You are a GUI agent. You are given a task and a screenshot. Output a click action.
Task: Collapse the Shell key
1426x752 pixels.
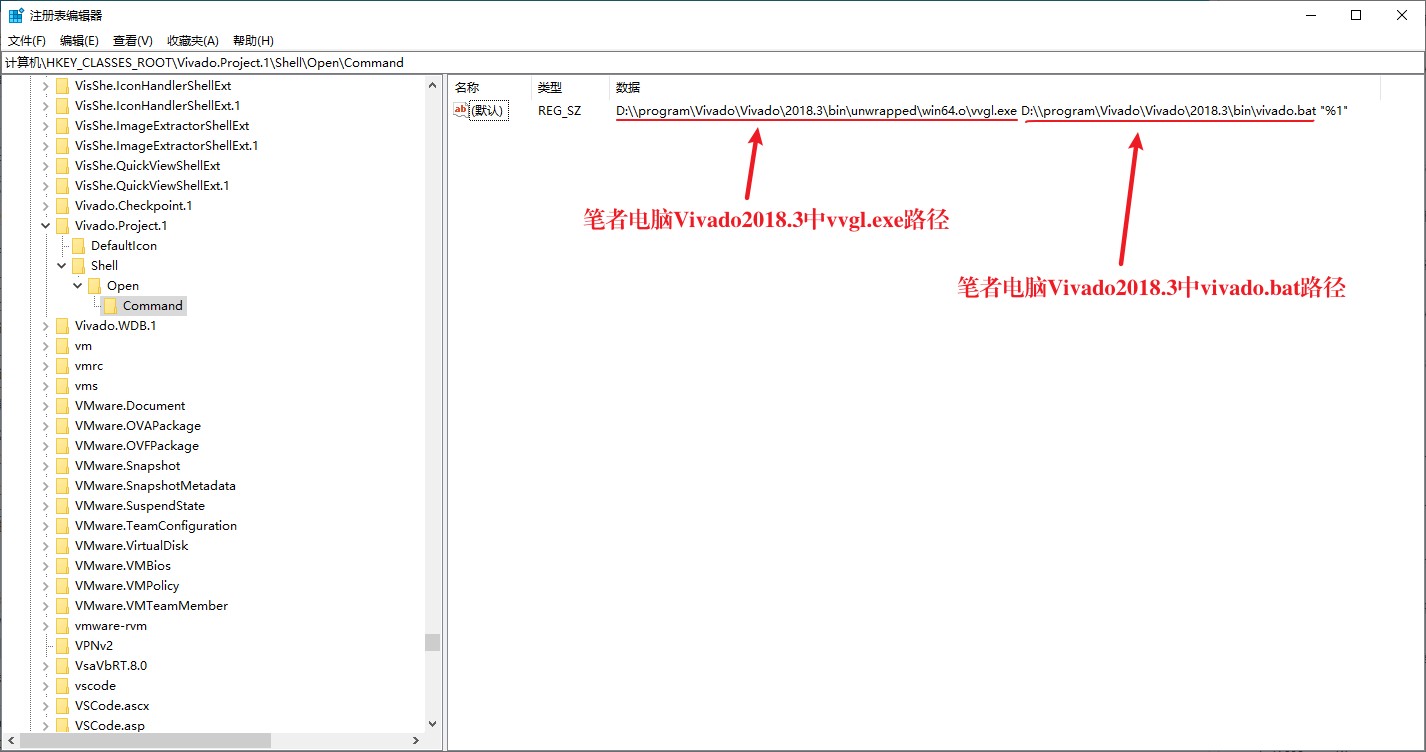pyautogui.click(x=61, y=266)
